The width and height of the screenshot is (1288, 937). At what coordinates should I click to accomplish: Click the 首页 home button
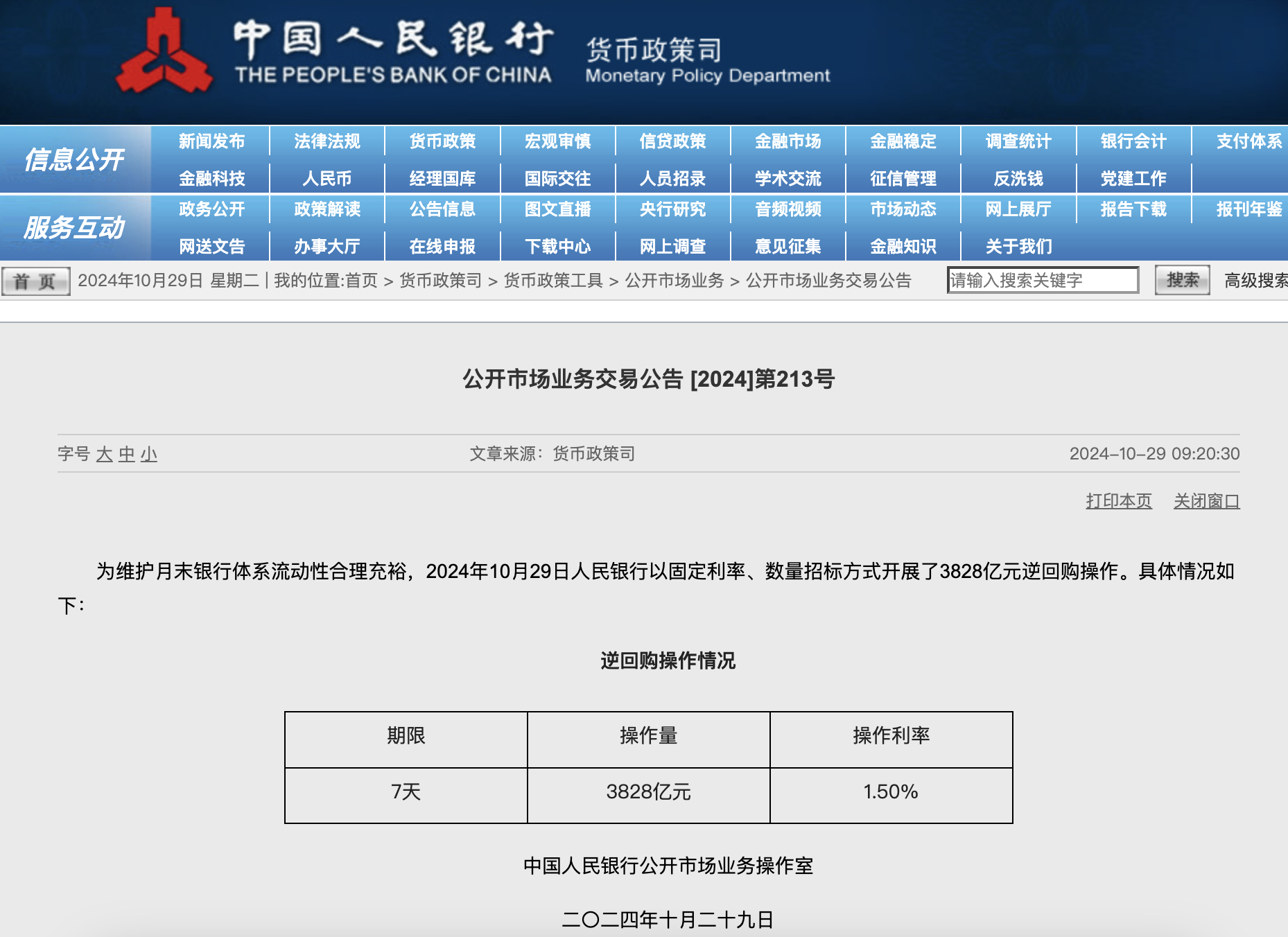click(x=35, y=281)
